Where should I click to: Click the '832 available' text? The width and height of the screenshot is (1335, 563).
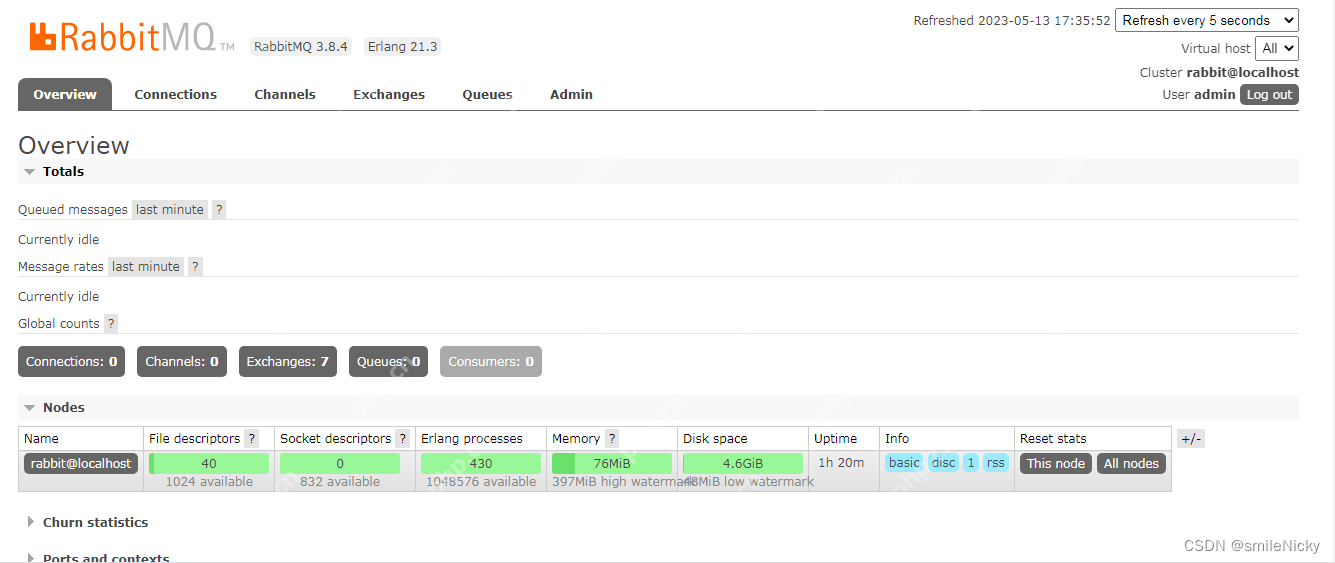340,482
